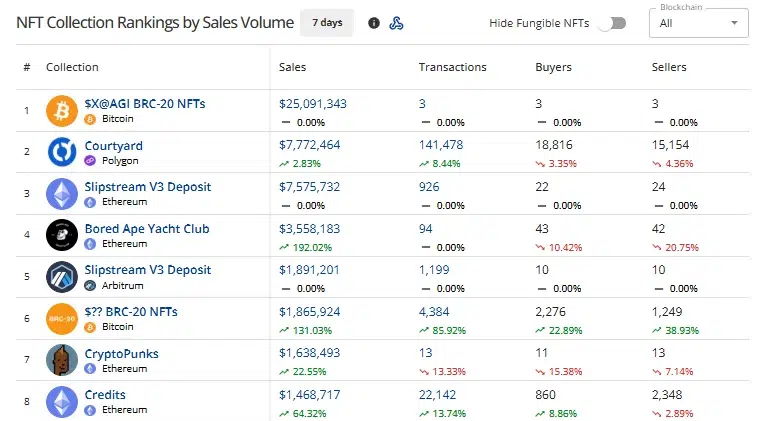
Task: Click small Ethereum icon under CryptoPunks
Action: pyautogui.click(x=90, y=369)
